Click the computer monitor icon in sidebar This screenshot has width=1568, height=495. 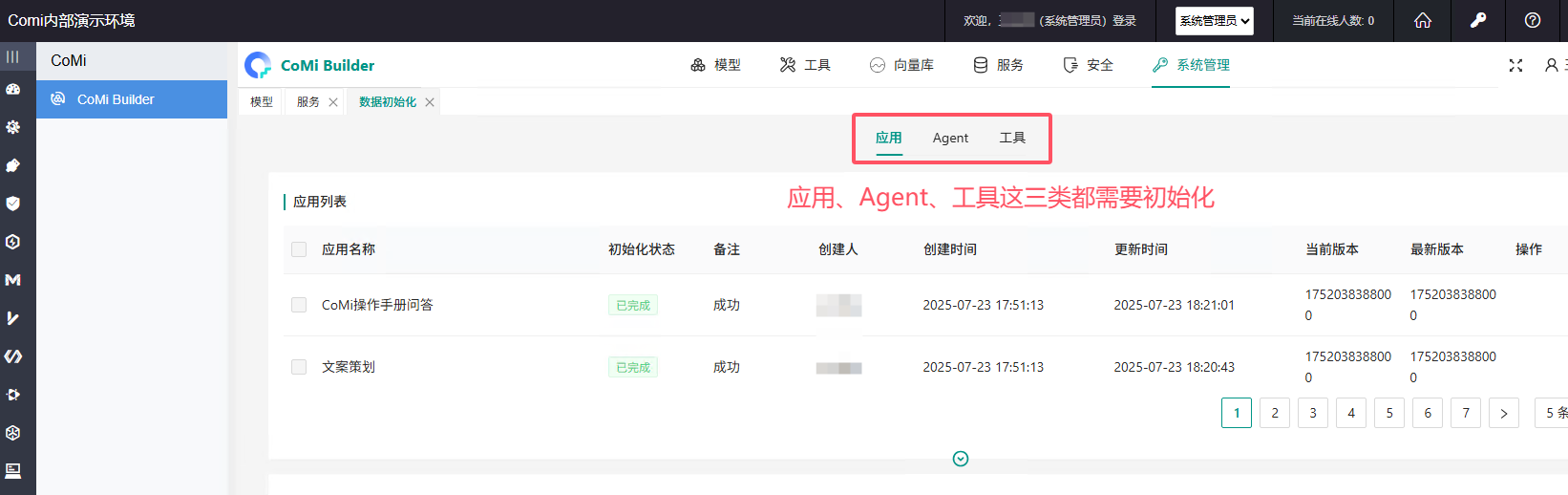coord(13,471)
